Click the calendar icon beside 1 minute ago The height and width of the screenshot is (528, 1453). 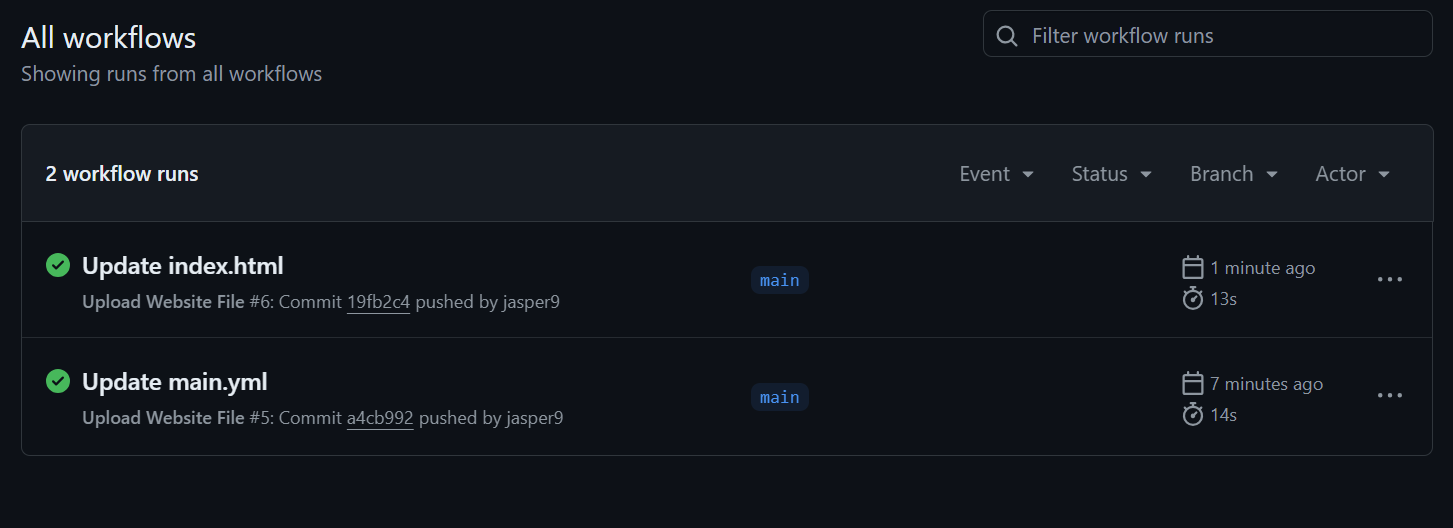pos(1192,267)
